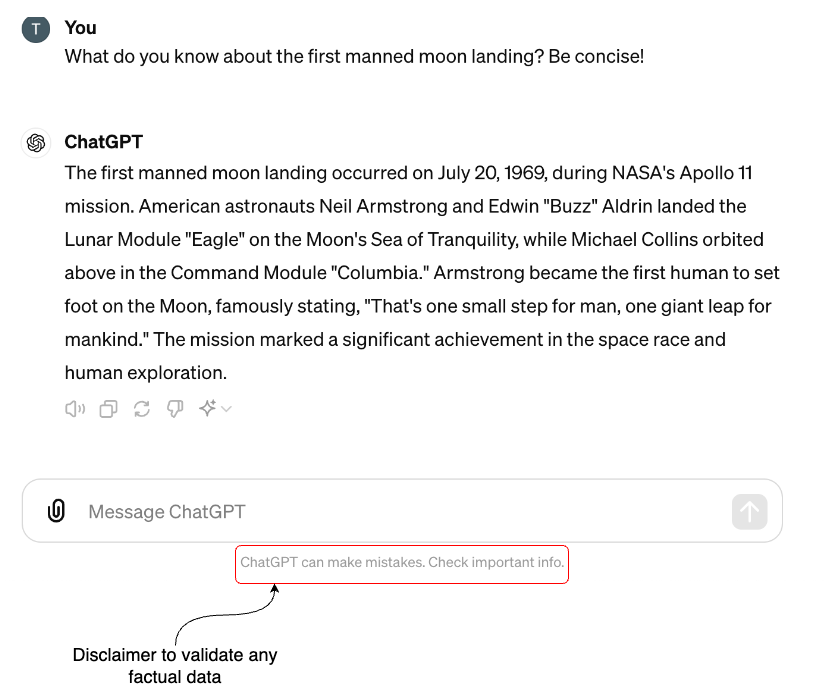The height and width of the screenshot is (692, 832).
Task: Copy the ChatGPT response with copy icon
Action: [108, 408]
